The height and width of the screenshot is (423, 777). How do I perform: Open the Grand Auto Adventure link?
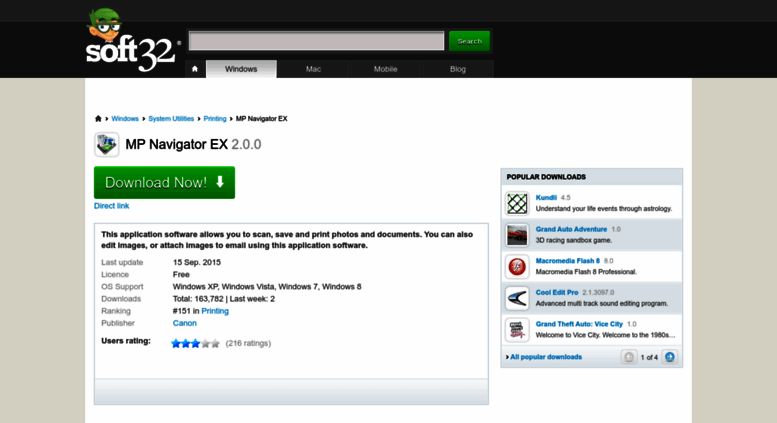[x=571, y=229]
